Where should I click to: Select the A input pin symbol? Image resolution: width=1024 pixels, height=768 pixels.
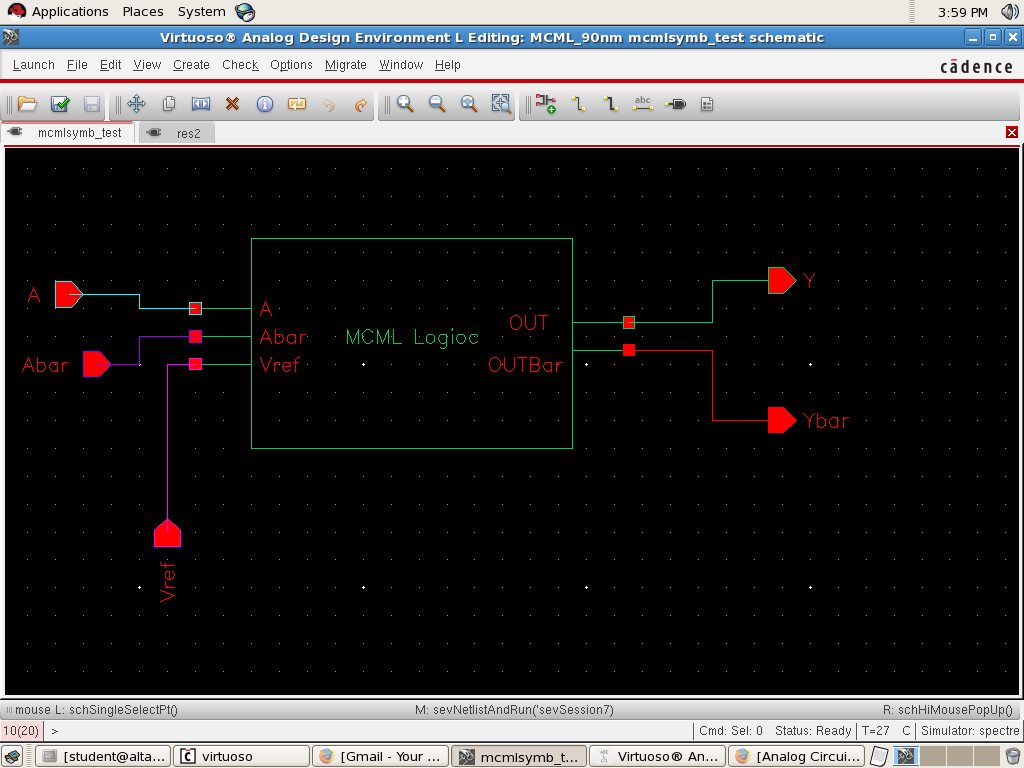click(x=68, y=295)
